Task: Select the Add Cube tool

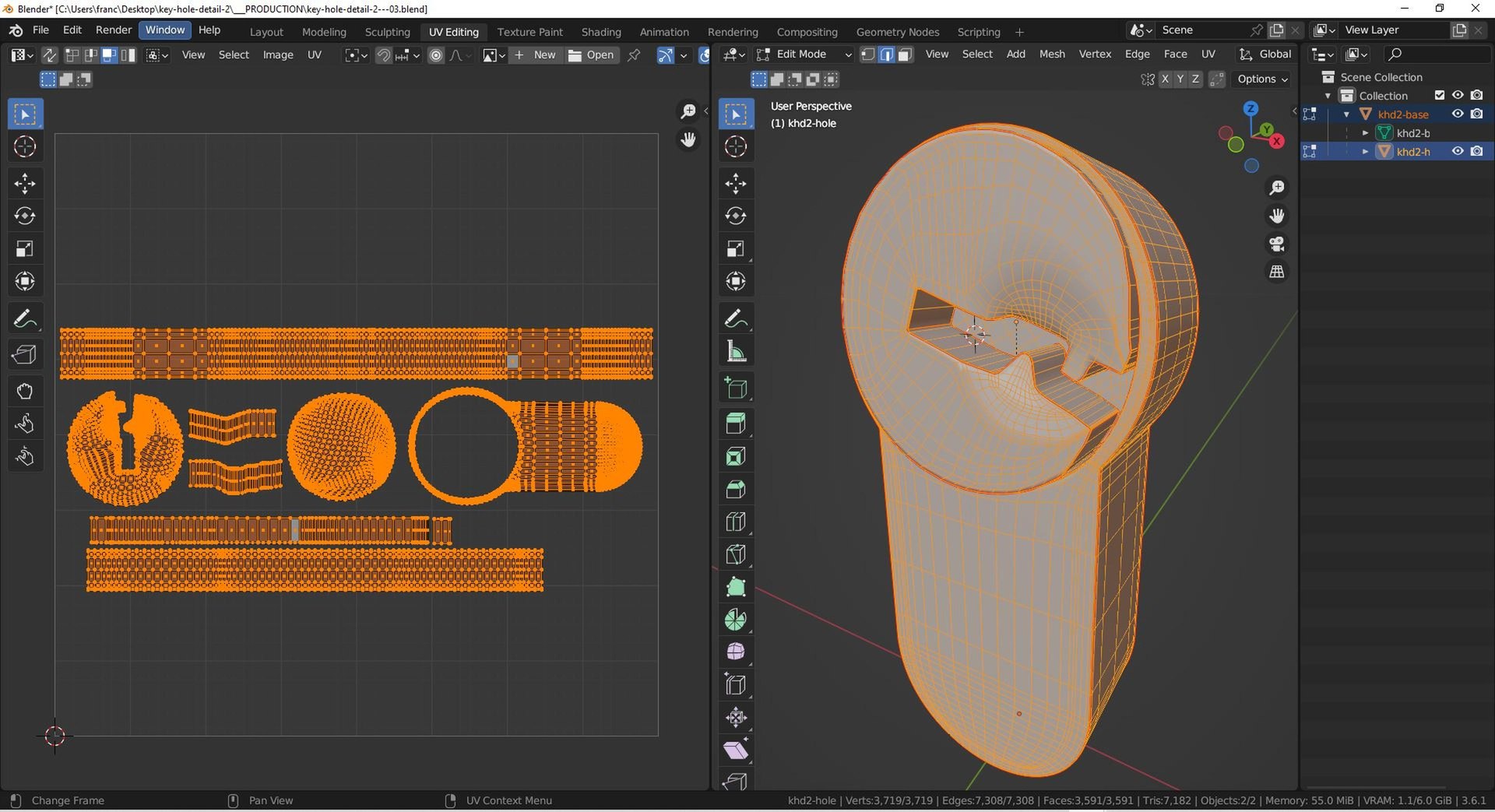Action: [736, 388]
